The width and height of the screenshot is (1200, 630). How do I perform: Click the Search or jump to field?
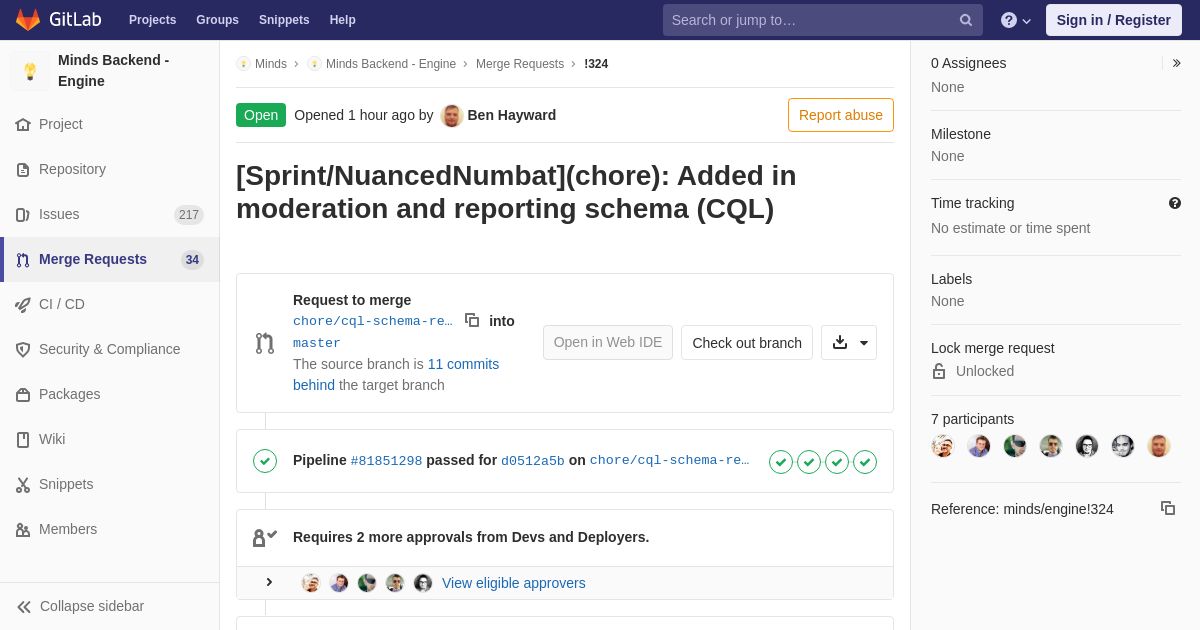coord(823,20)
